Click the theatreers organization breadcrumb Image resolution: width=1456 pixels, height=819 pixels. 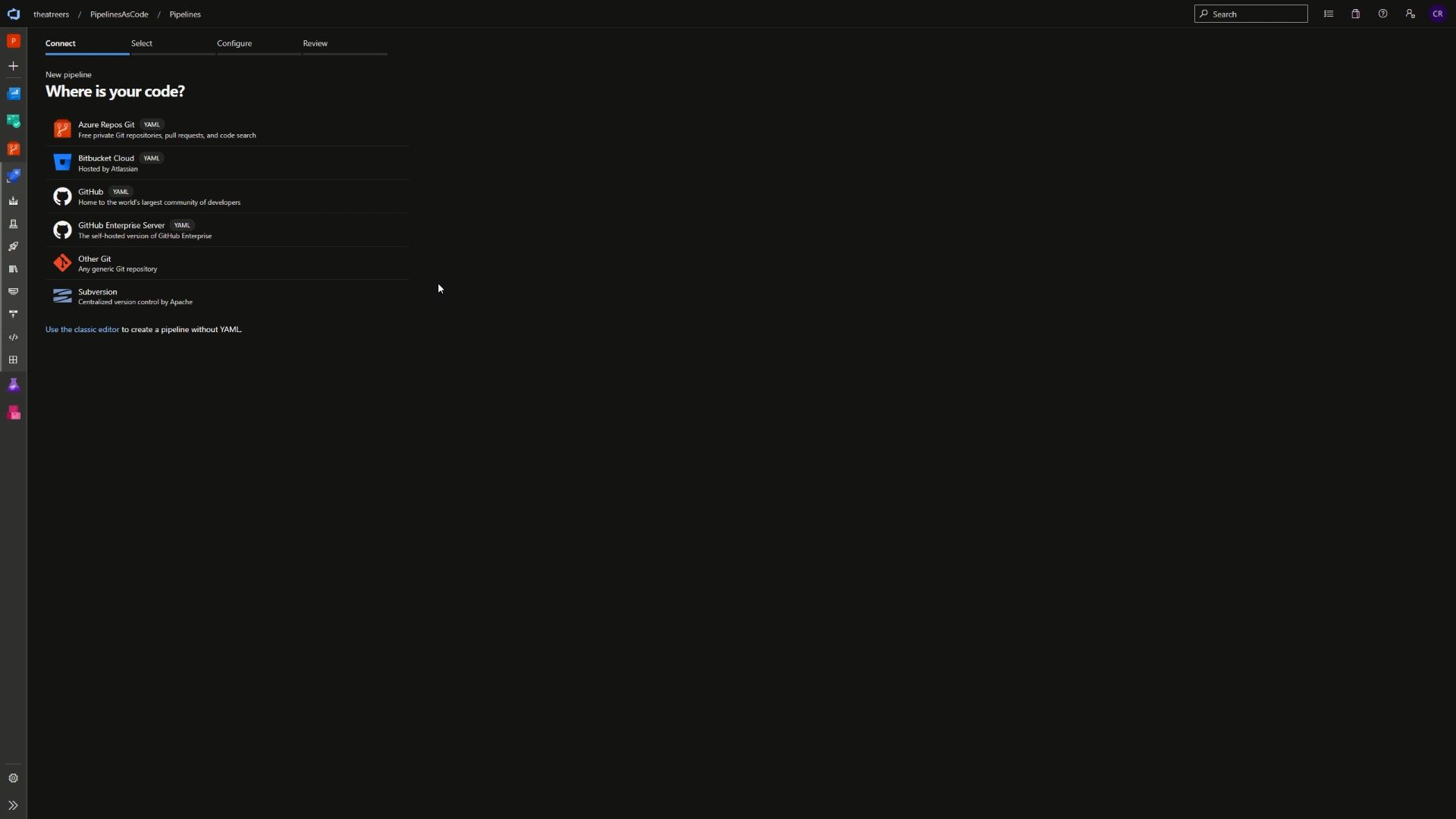click(51, 13)
